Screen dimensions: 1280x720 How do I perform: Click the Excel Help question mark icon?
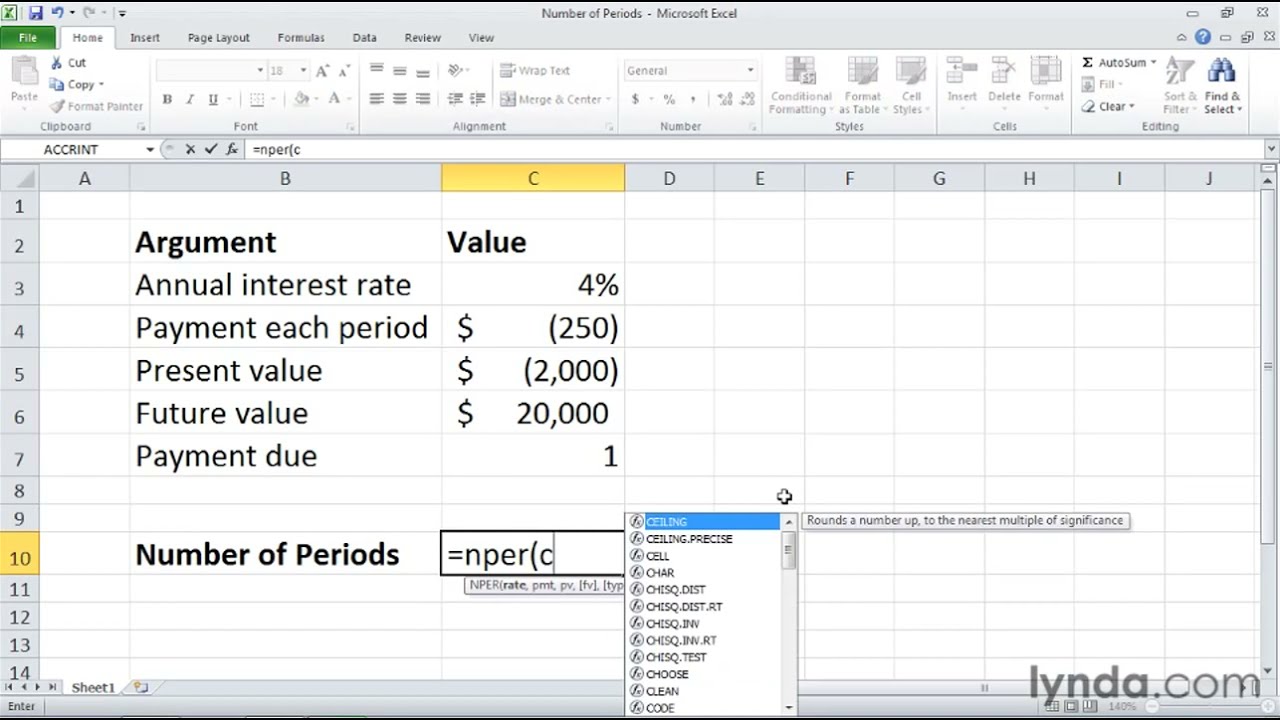pyautogui.click(x=1203, y=38)
